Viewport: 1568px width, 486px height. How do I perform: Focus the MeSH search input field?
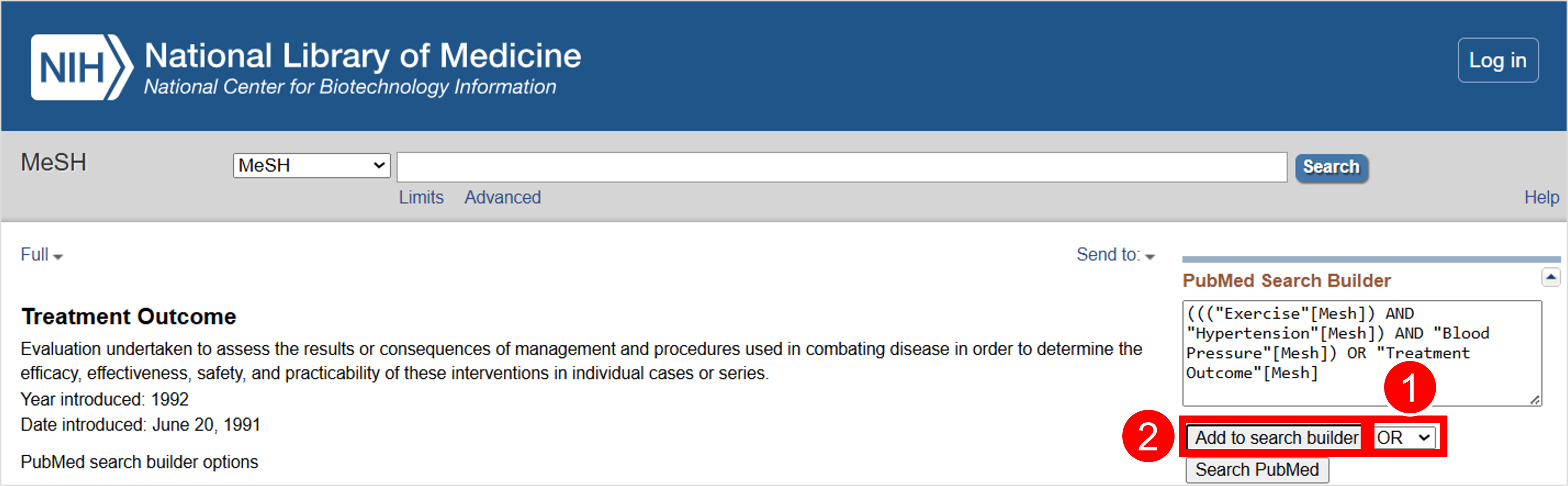pos(841,167)
